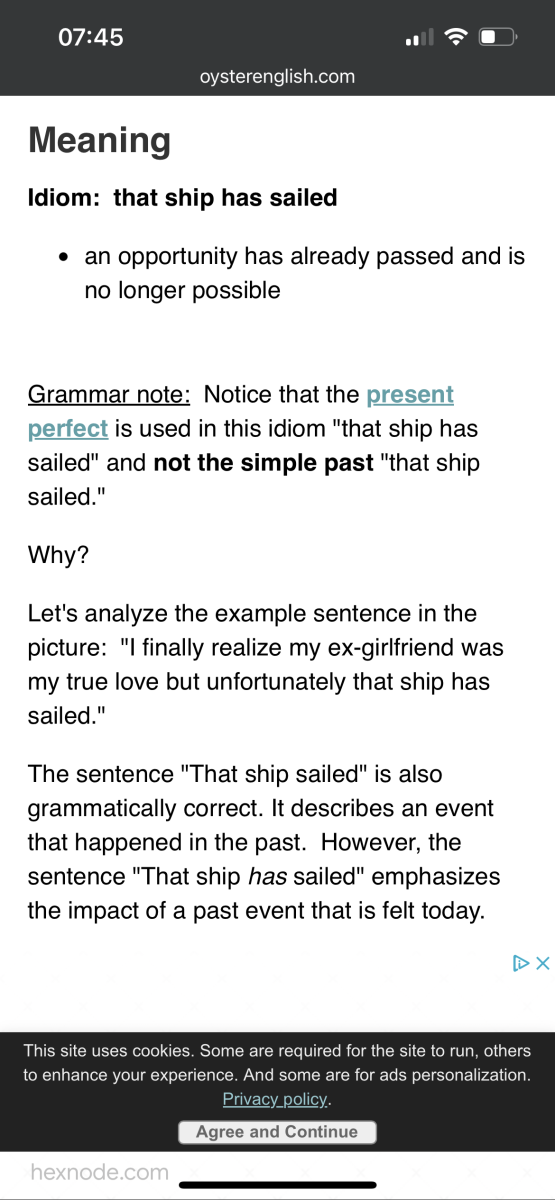555x1200 pixels.
Task: Click the underlined "Grammar note:" label
Action: 109,395
